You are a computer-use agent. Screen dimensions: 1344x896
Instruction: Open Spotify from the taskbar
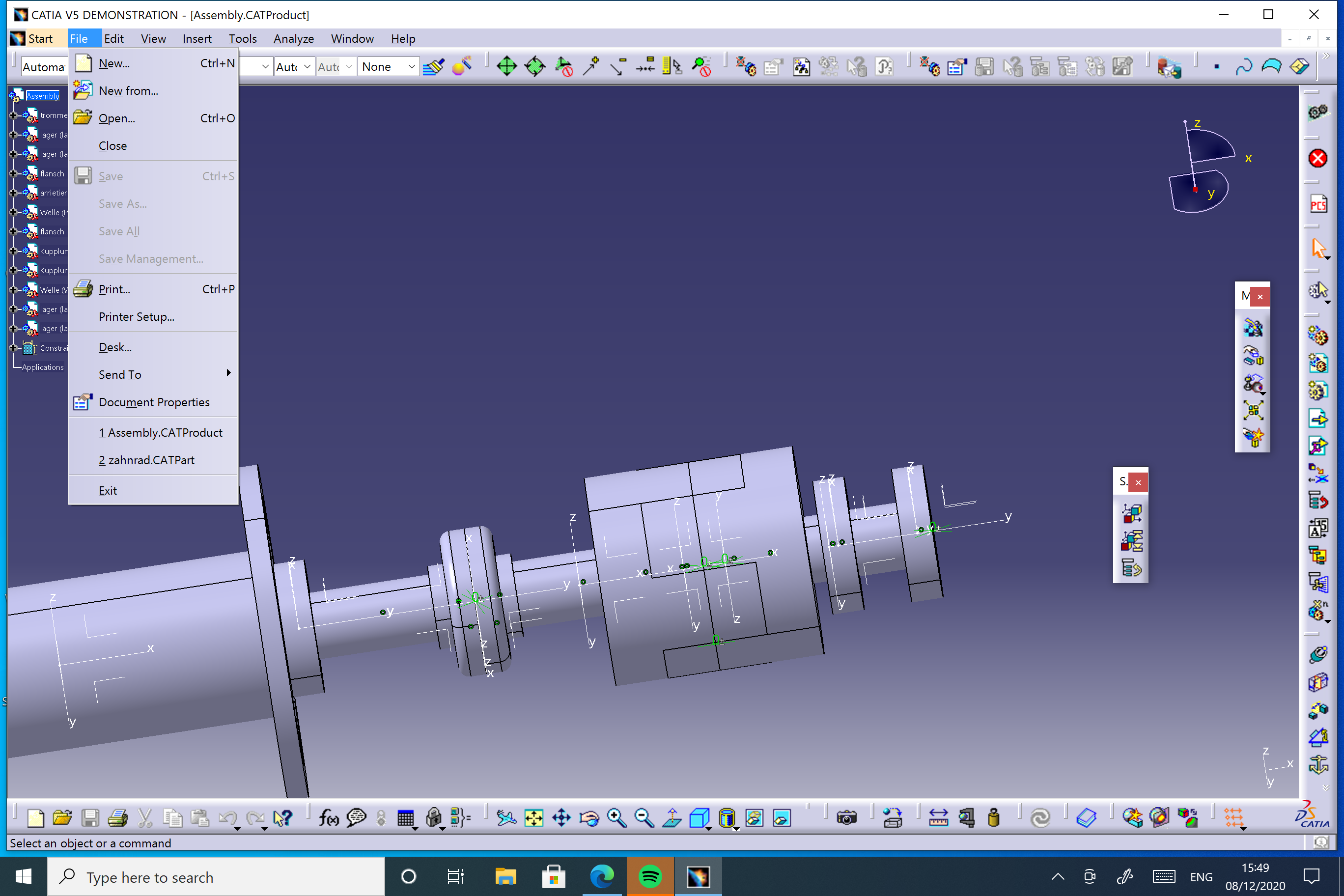point(650,876)
